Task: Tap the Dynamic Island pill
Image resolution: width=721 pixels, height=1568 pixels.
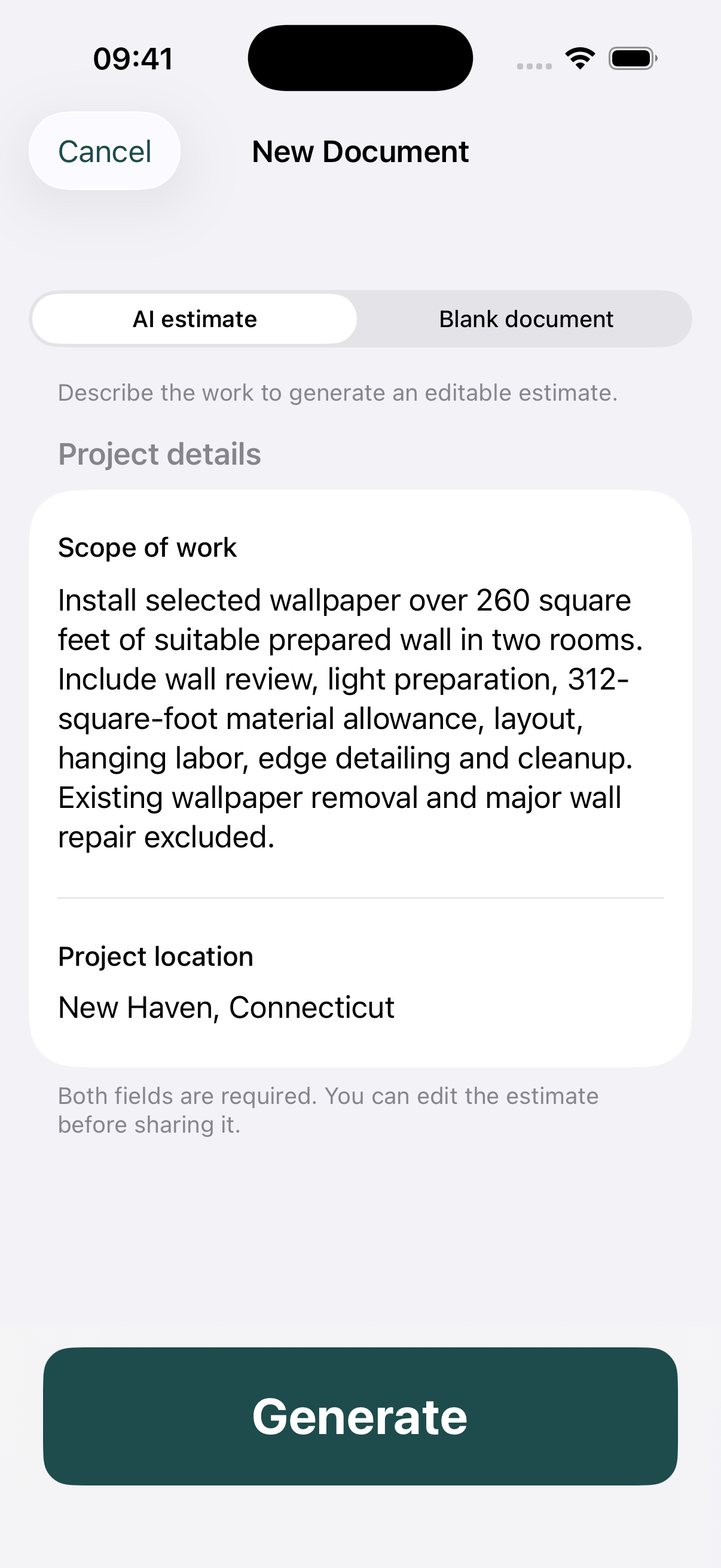Action: point(360,58)
